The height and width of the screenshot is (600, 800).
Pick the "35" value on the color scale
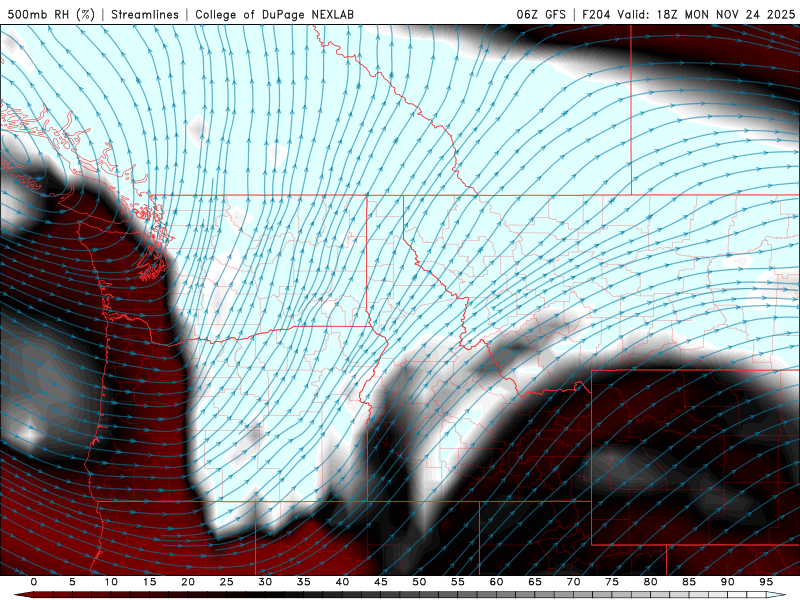pyautogui.click(x=304, y=582)
